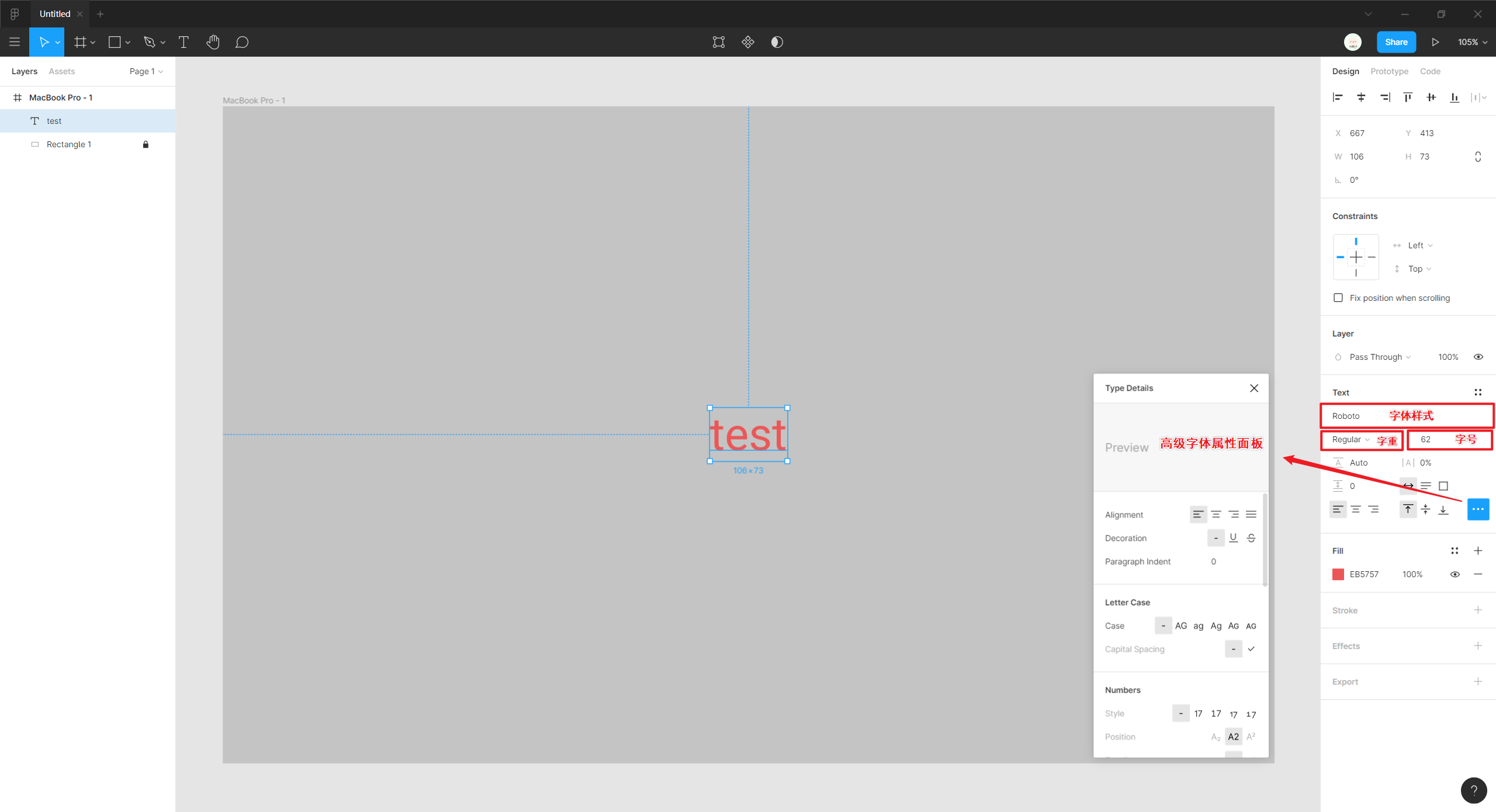The image size is (1496, 812).
Task: Select the Text tool in toolbar
Action: click(183, 42)
